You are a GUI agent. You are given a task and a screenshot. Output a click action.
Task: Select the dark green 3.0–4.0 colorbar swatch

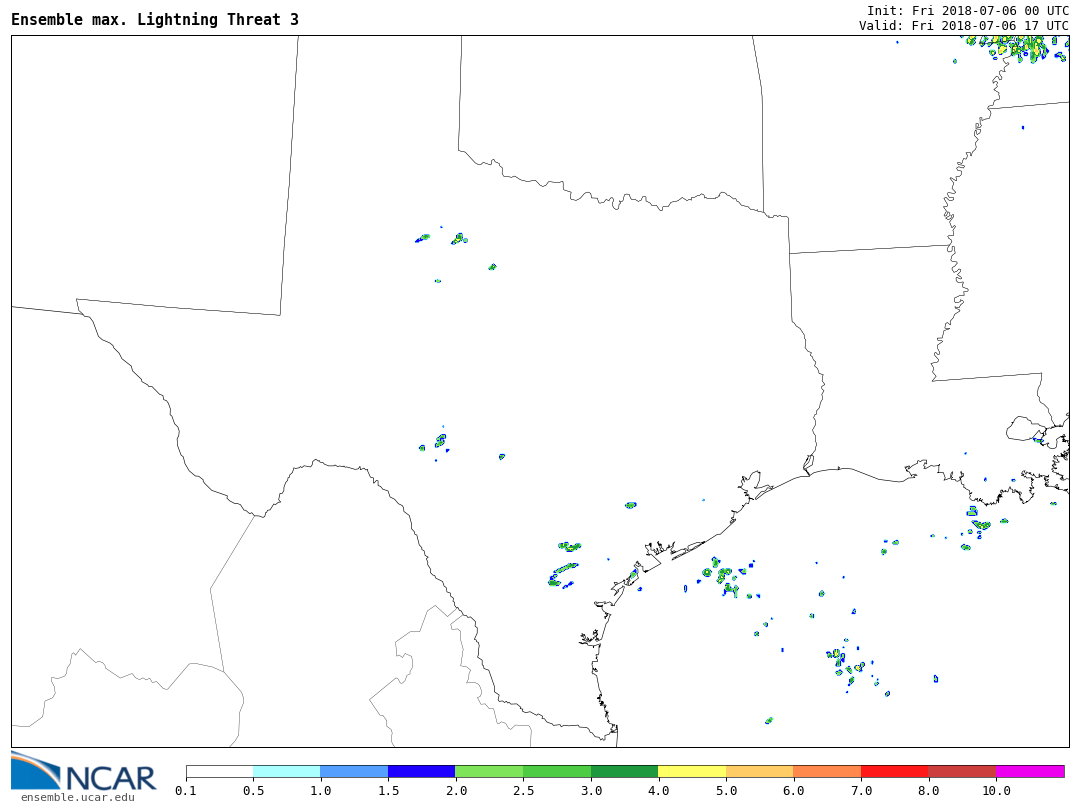[x=624, y=771]
